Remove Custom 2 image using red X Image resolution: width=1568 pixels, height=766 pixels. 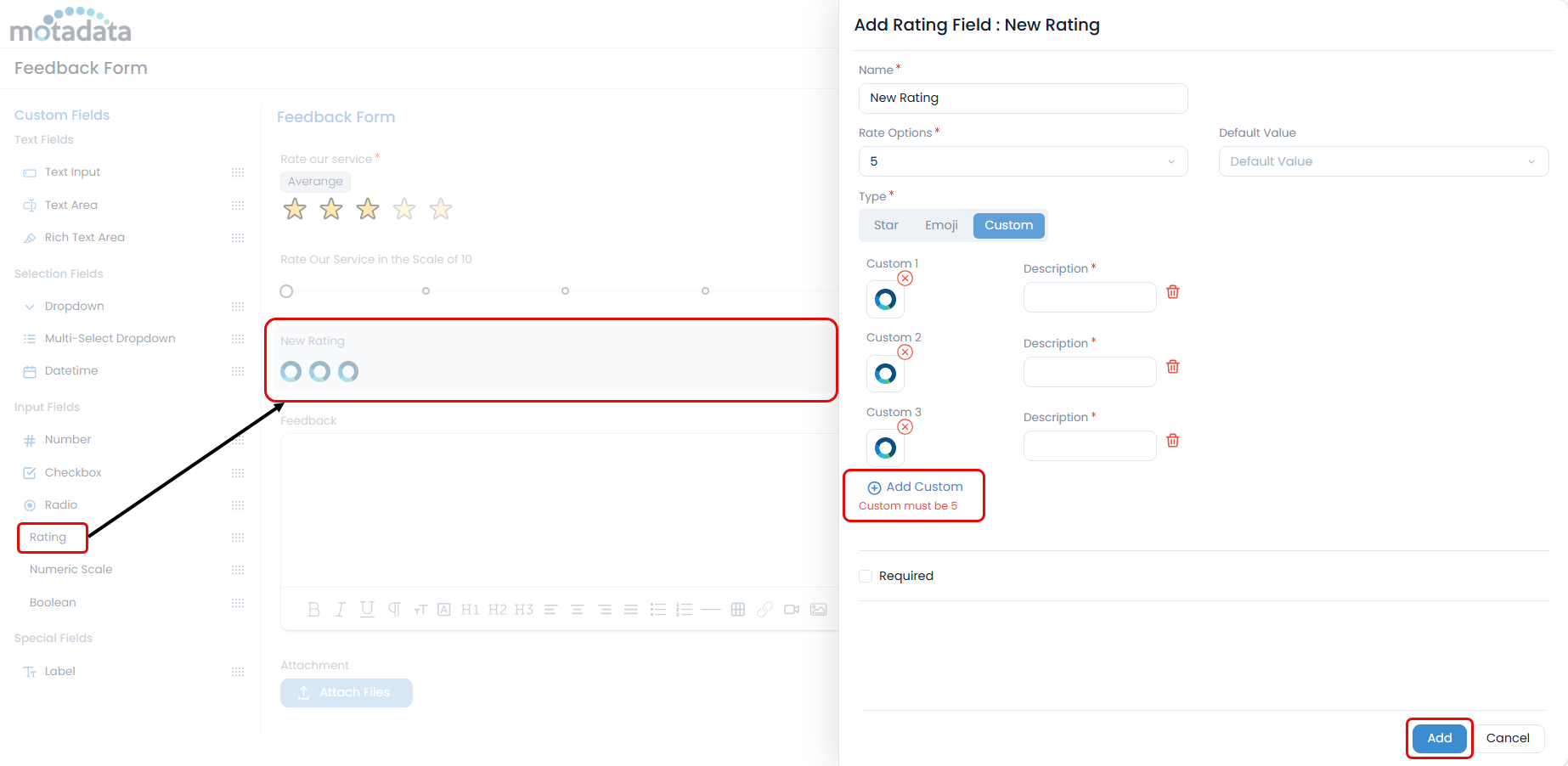coord(905,352)
